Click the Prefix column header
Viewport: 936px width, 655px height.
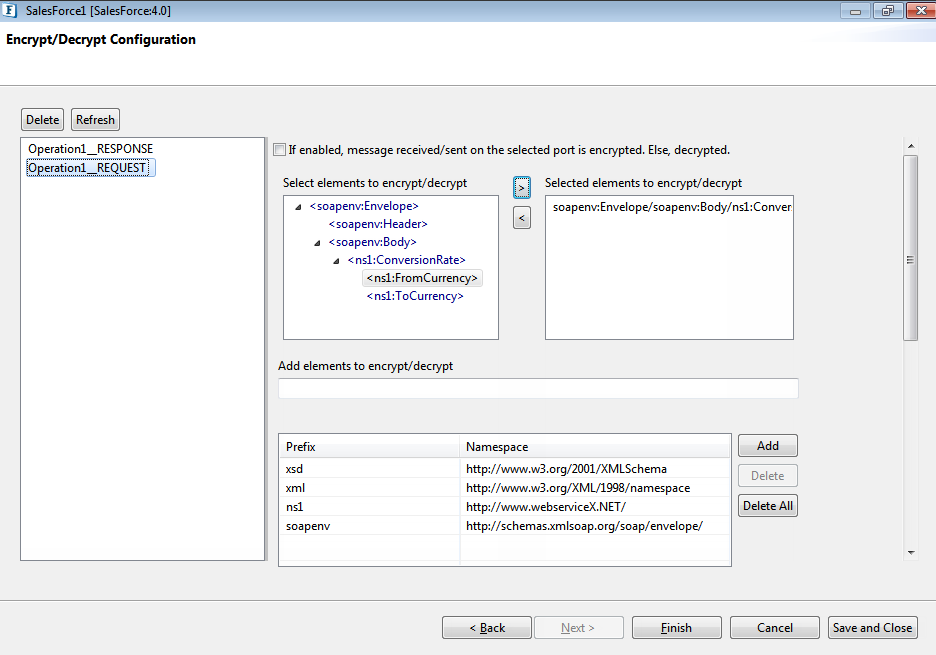click(369, 447)
